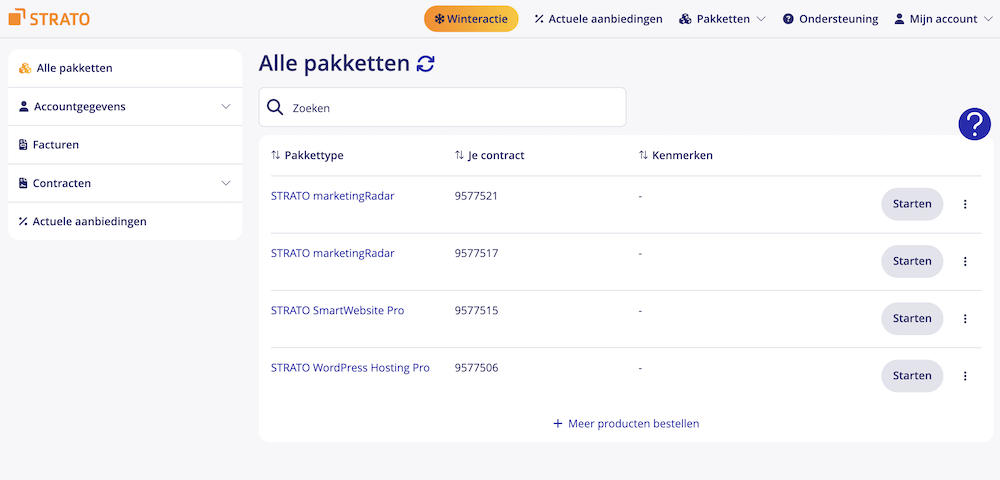Click the magnifier icon in search box

[x=275, y=107]
